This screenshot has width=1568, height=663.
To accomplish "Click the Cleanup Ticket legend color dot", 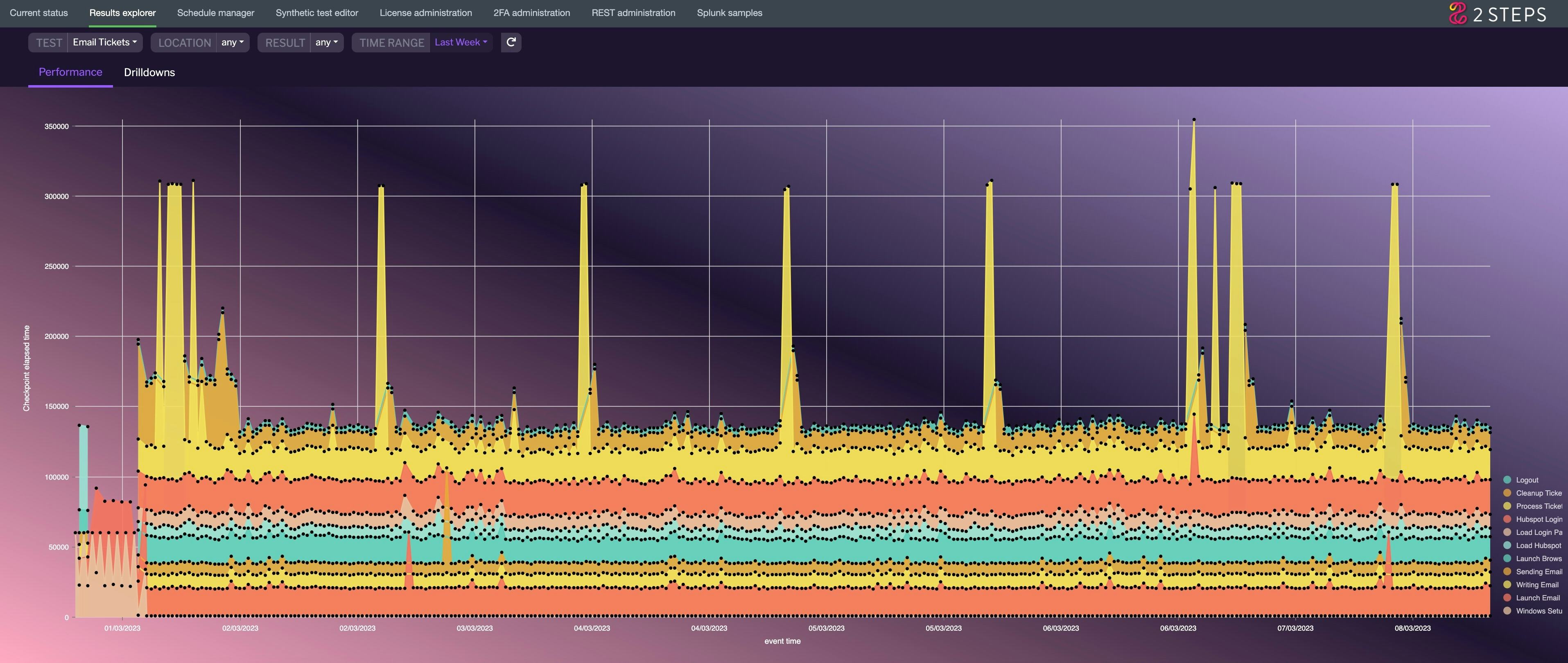I will (x=1507, y=493).
